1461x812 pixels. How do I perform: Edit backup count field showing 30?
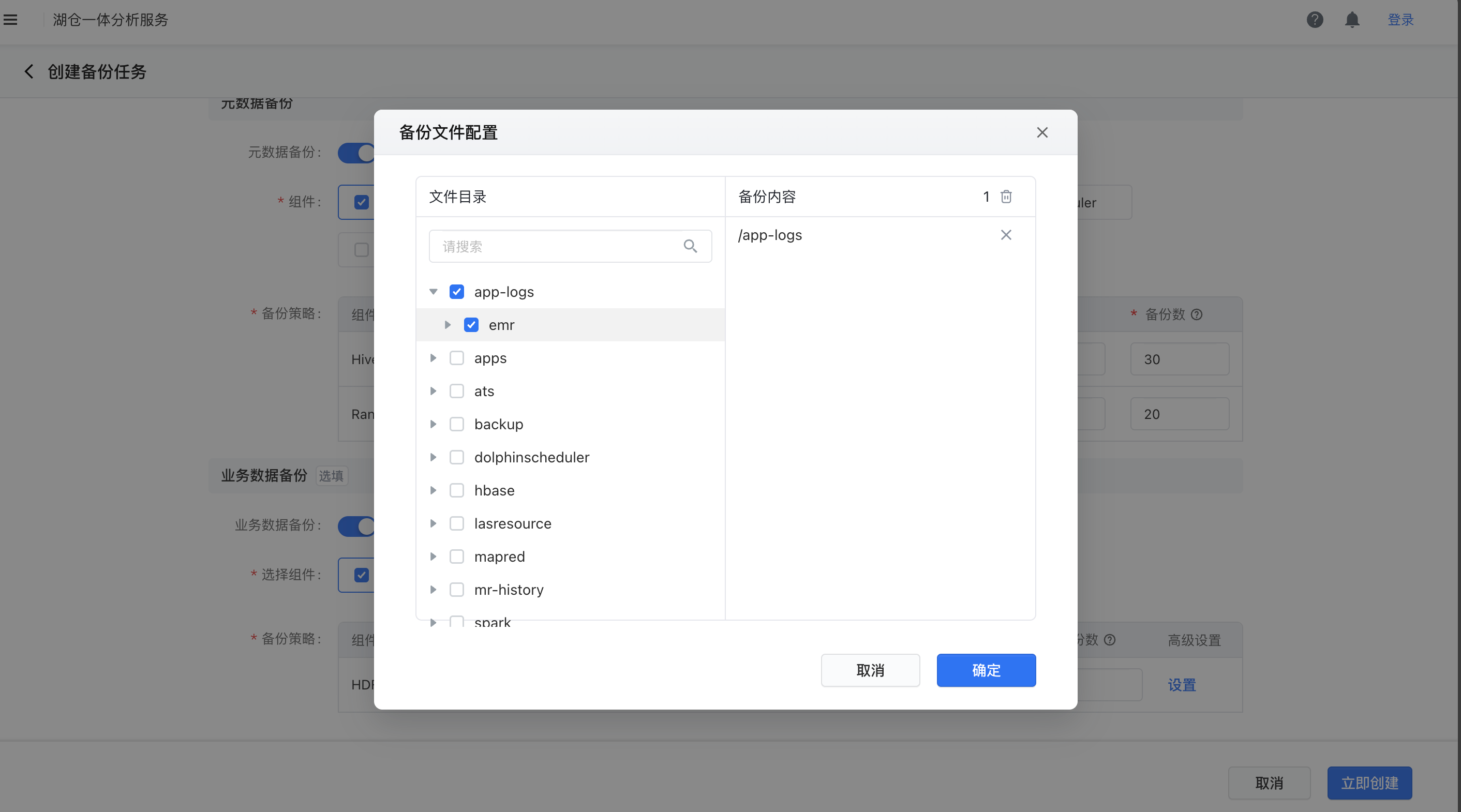coord(1180,359)
